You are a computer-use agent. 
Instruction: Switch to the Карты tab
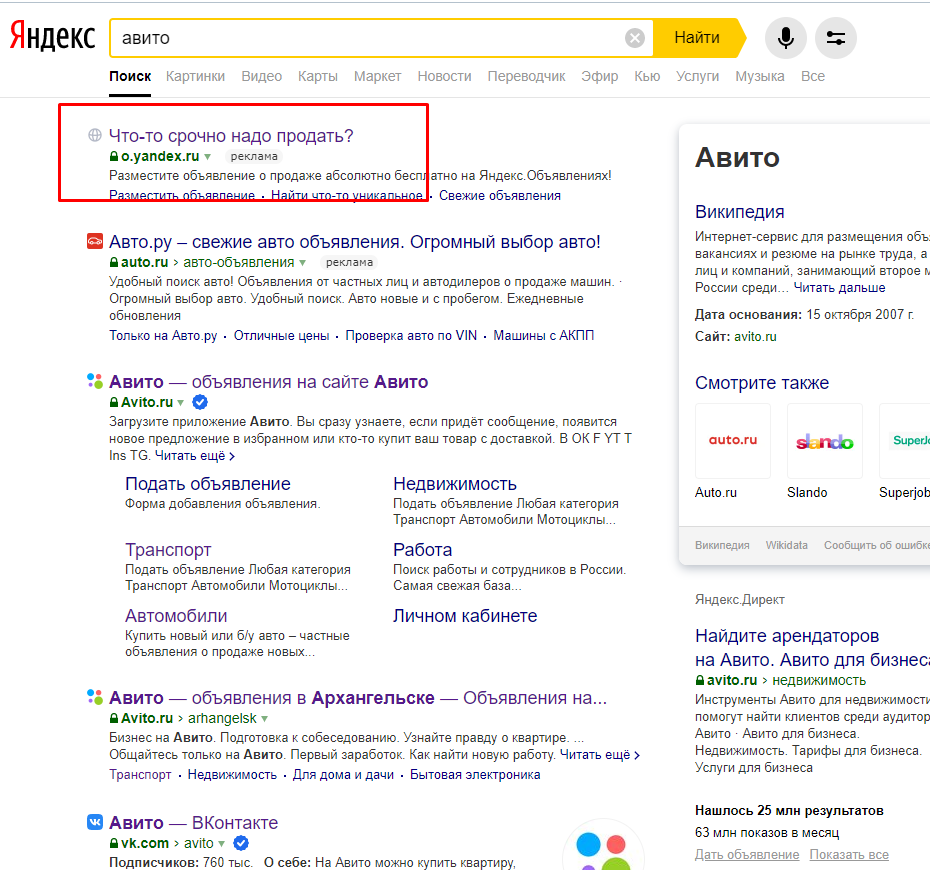pos(318,77)
